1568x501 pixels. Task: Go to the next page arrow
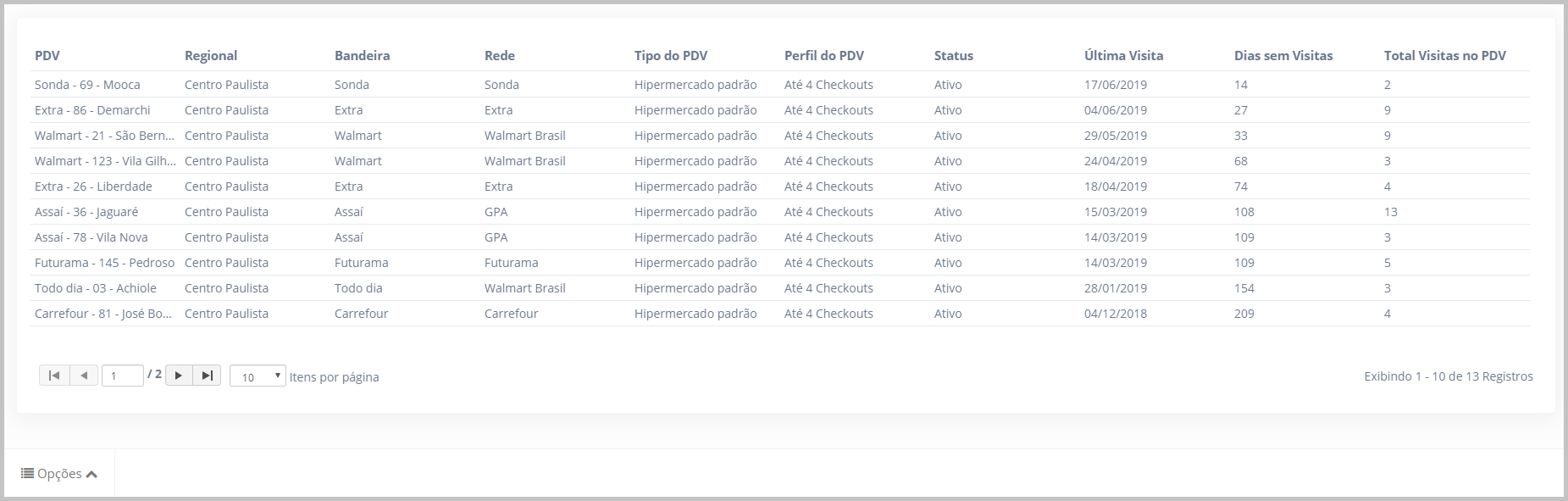(179, 376)
